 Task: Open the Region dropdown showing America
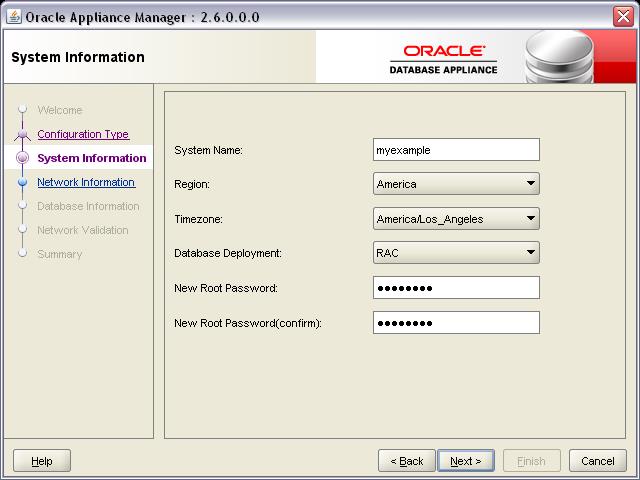tap(456, 184)
